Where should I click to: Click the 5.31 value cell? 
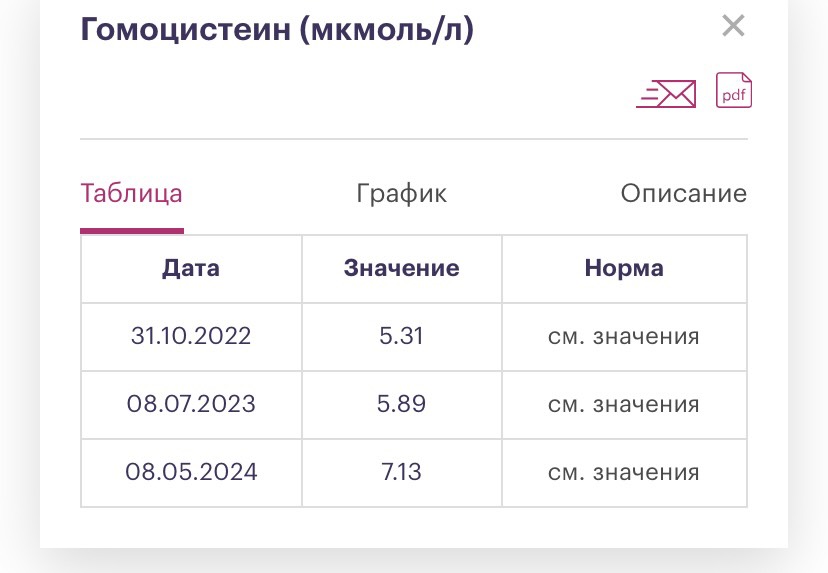point(401,336)
